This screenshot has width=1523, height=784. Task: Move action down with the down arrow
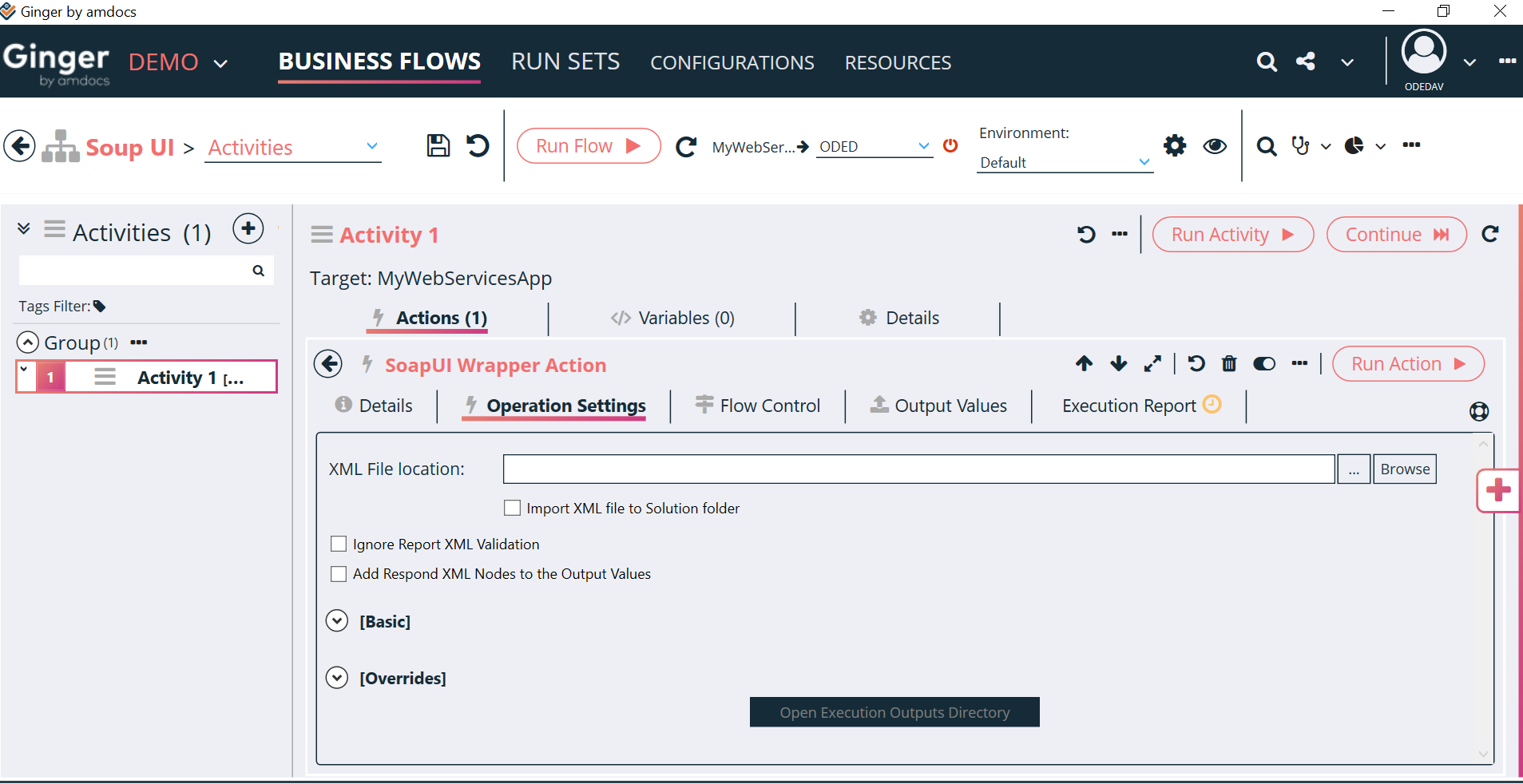pyautogui.click(x=1118, y=364)
